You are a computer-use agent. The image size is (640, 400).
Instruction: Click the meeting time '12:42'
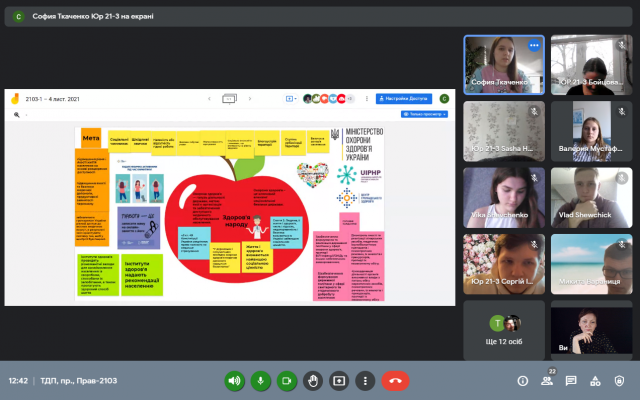[x=18, y=381]
